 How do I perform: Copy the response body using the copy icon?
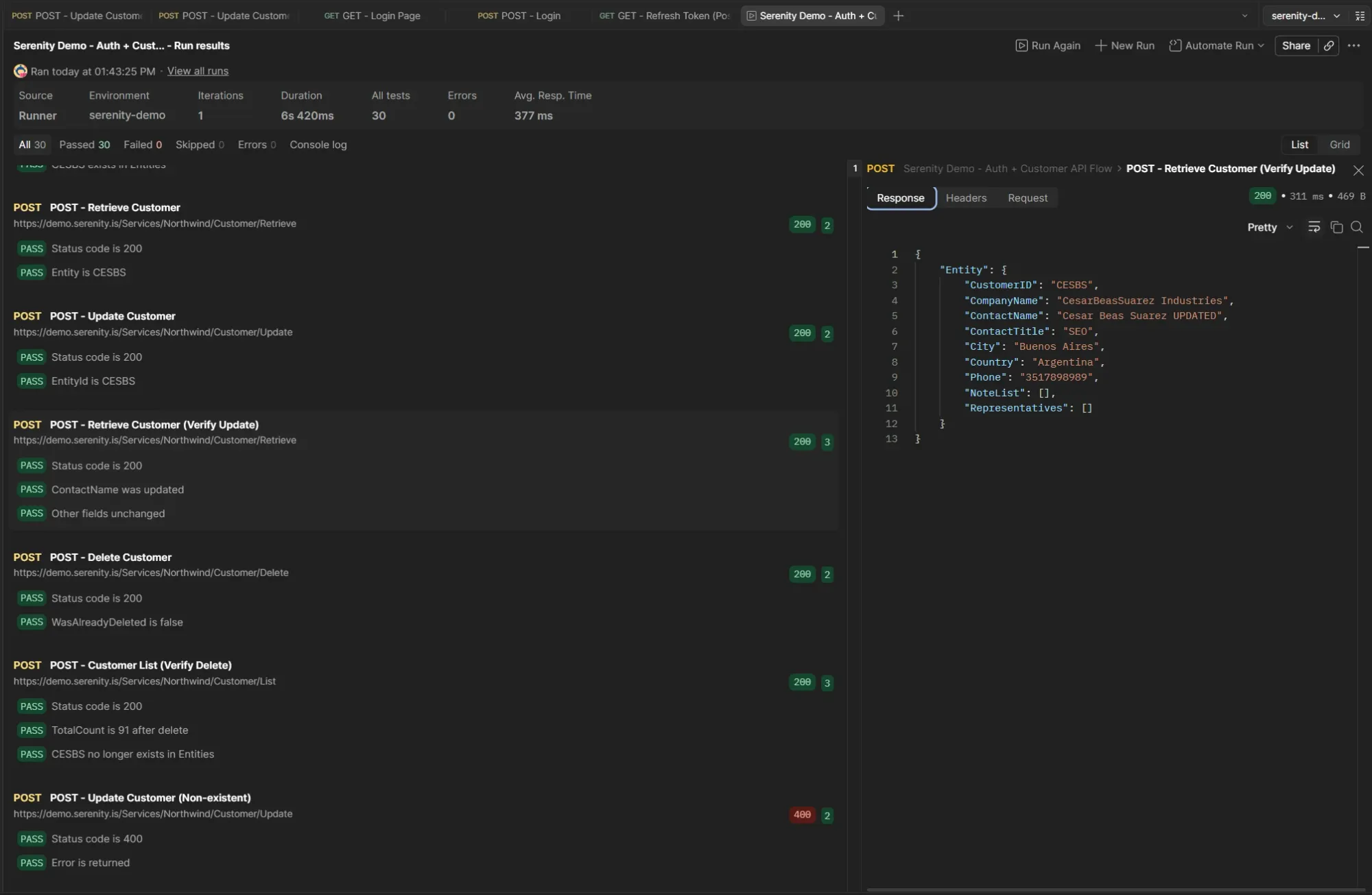click(x=1337, y=227)
